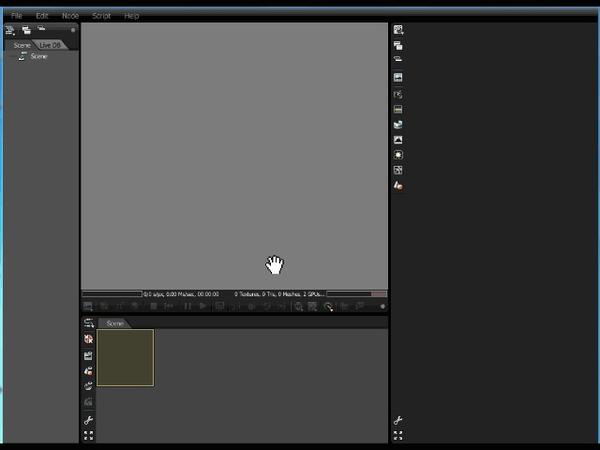Screen dimensions: 600x450
Task: Click the first outliner toolbar icon with dropdown arrow
Action: click(x=10, y=30)
